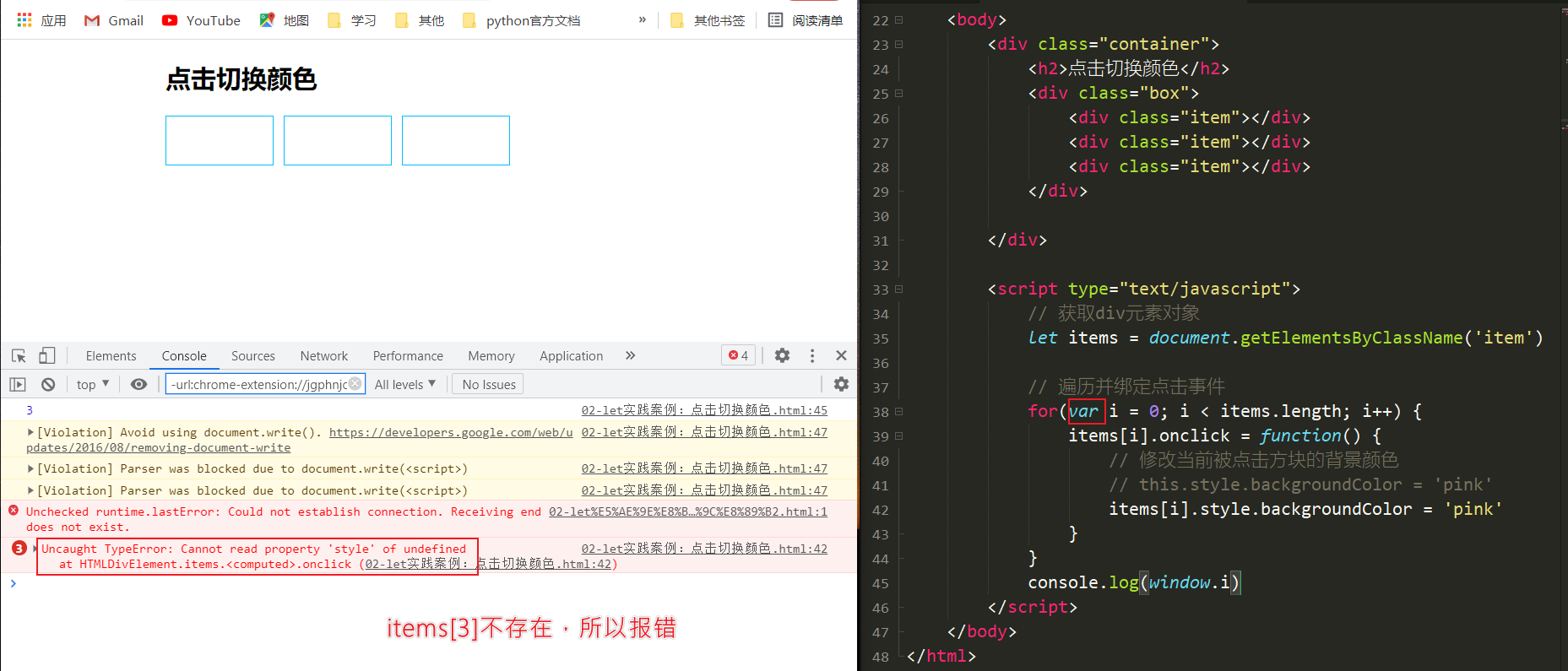Click the var keyword in the for loop

1084,412
